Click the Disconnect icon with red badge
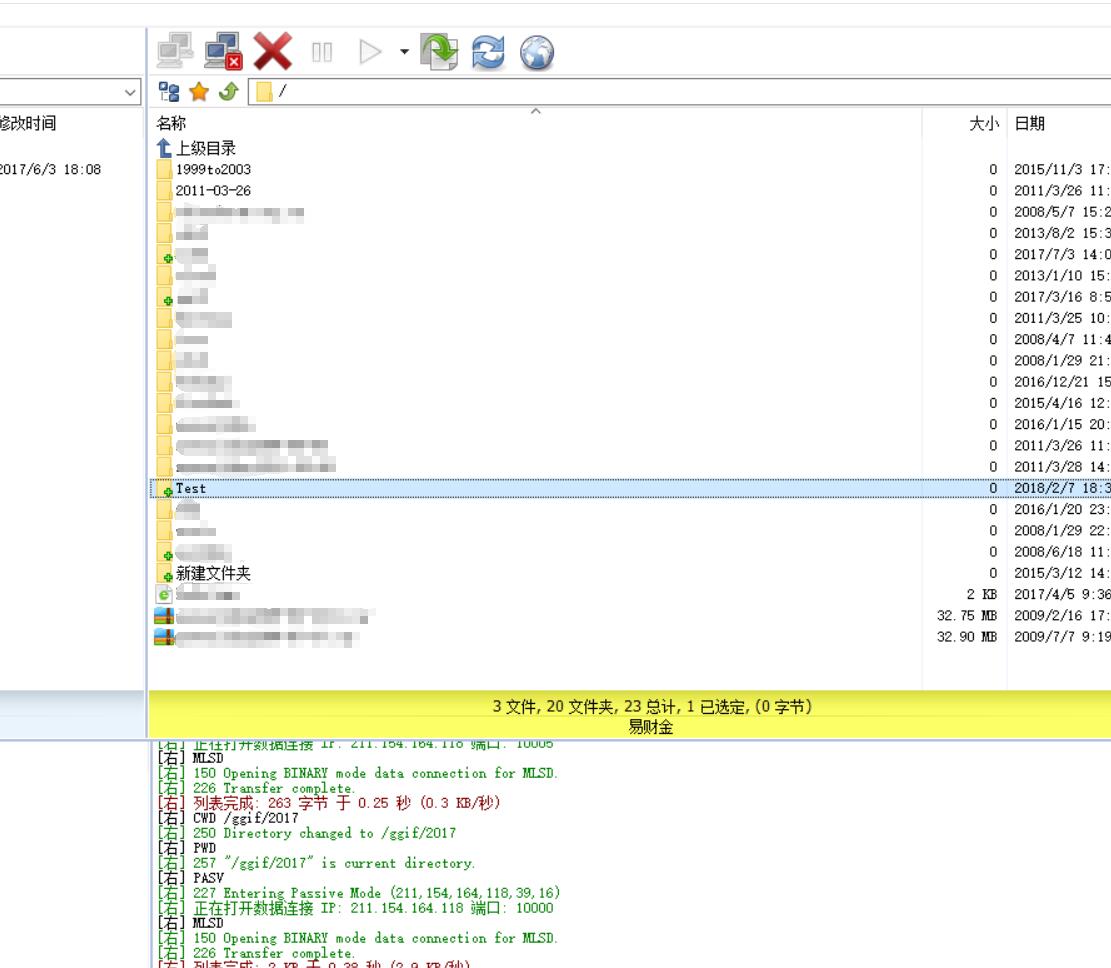Screen dimensions: 1111x968 pos(223,51)
